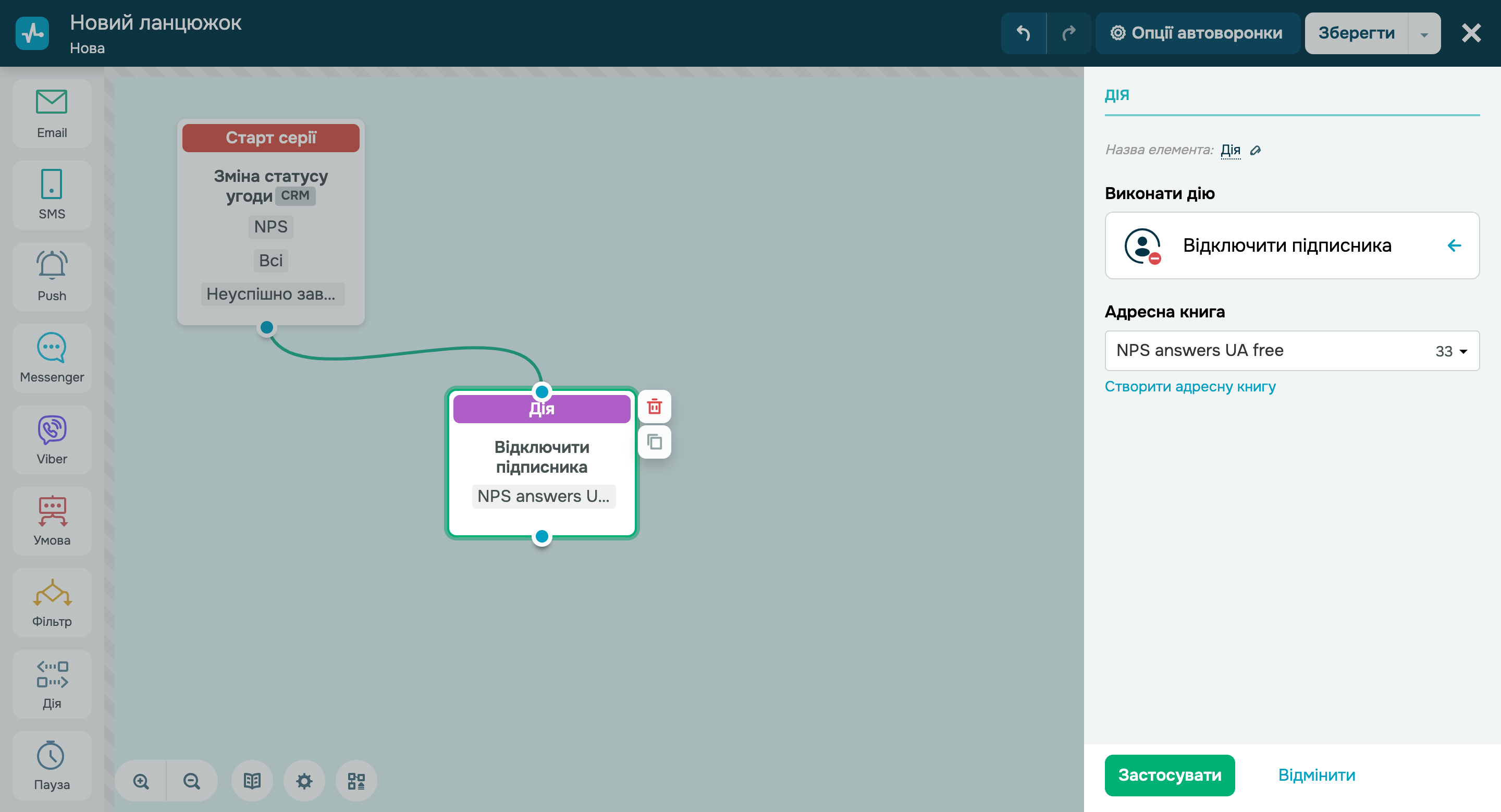Zoom in on the canvas

pos(141,781)
